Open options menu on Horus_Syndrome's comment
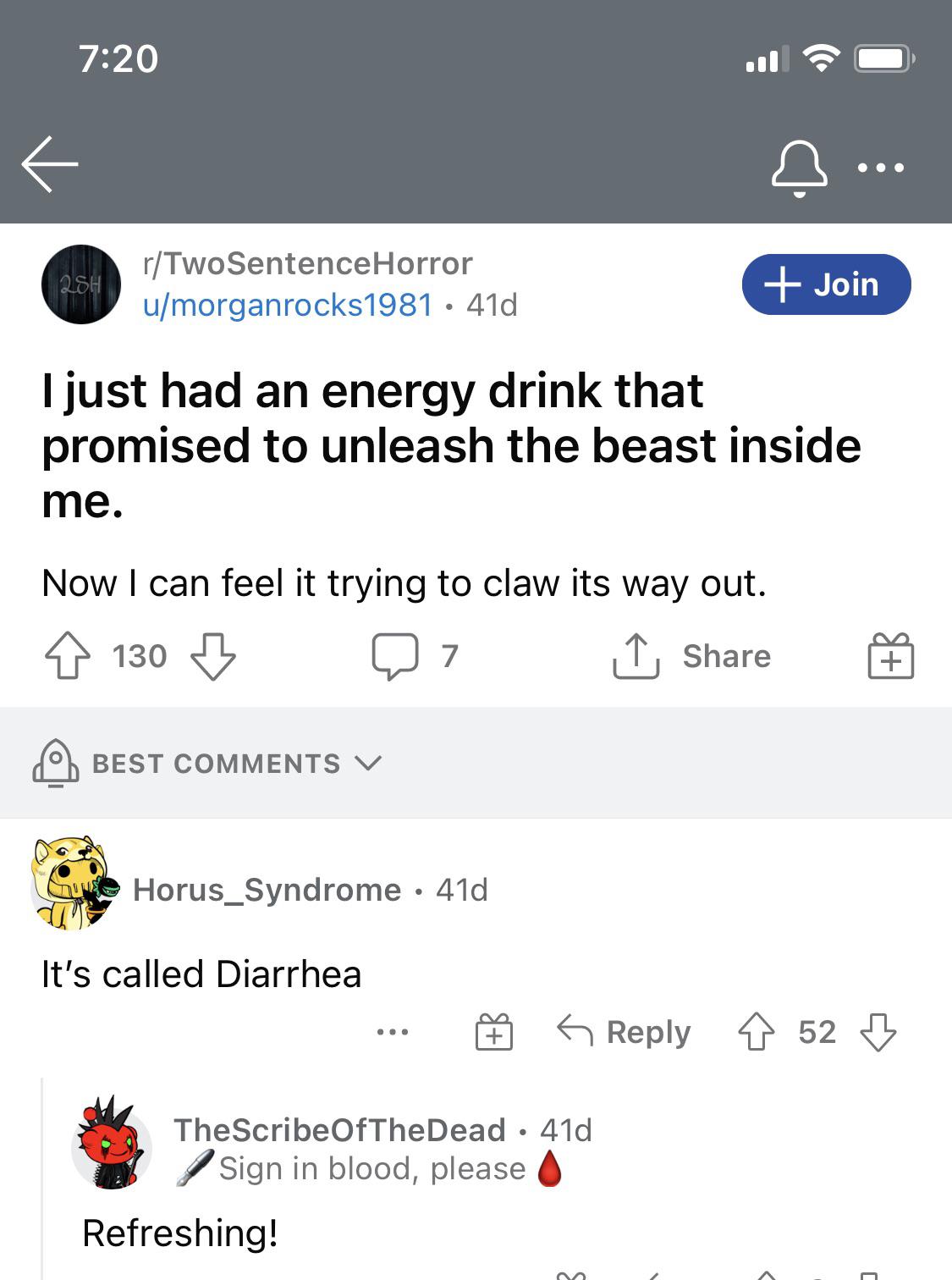The width and height of the screenshot is (952, 1280). point(391,1031)
